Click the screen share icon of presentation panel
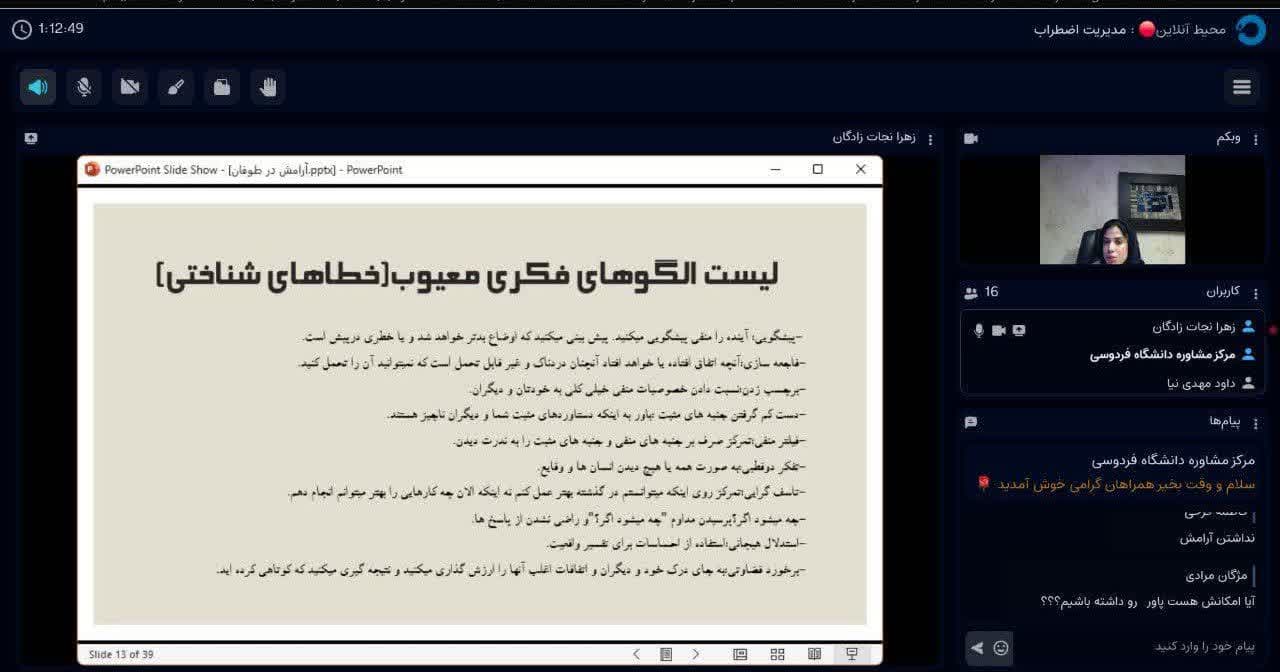The height and width of the screenshot is (672, 1280). click(31, 139)
